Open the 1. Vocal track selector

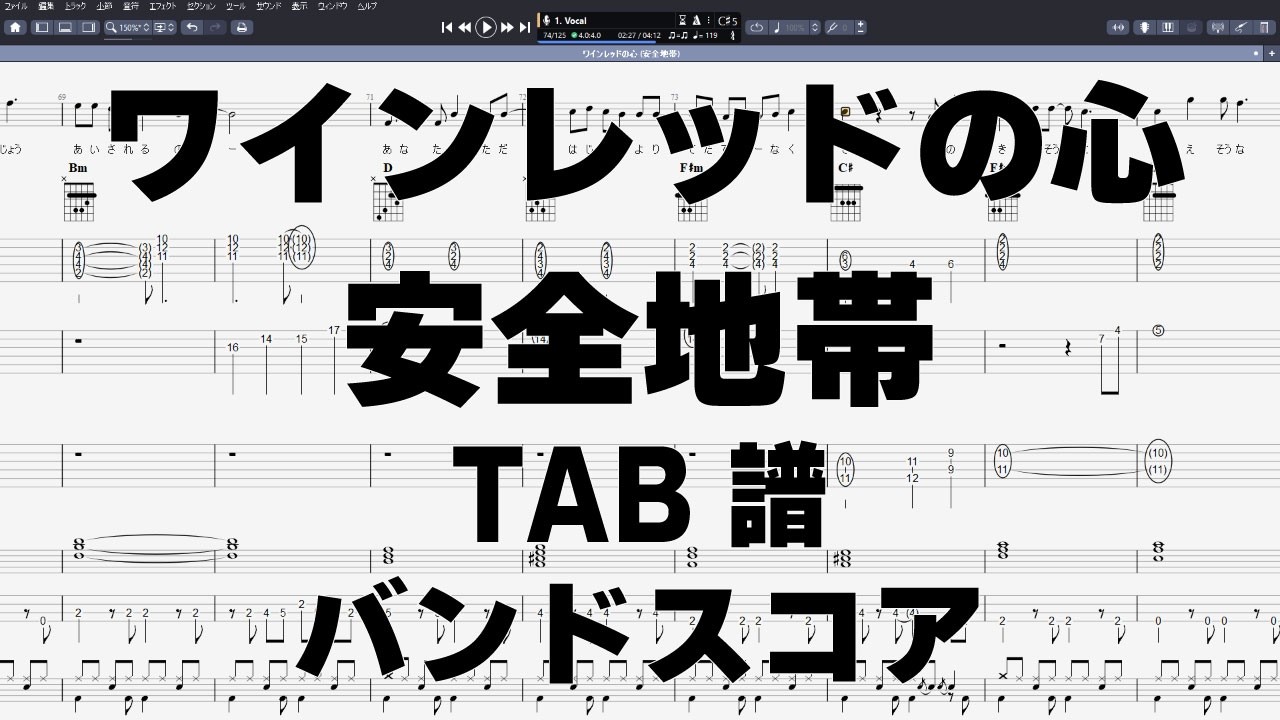[606, 20]
